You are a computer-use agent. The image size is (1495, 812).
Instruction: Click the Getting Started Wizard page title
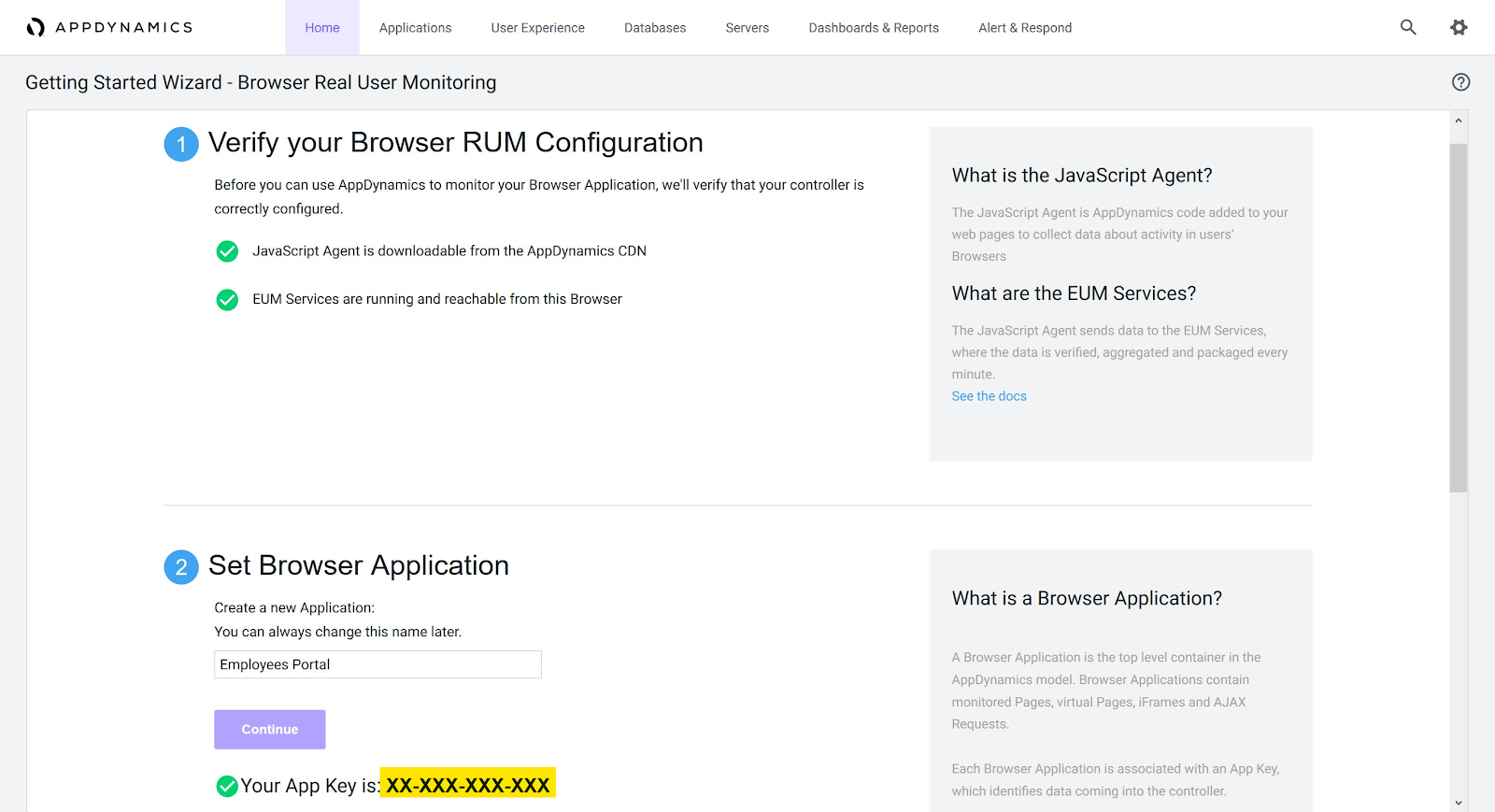[261, 82]
